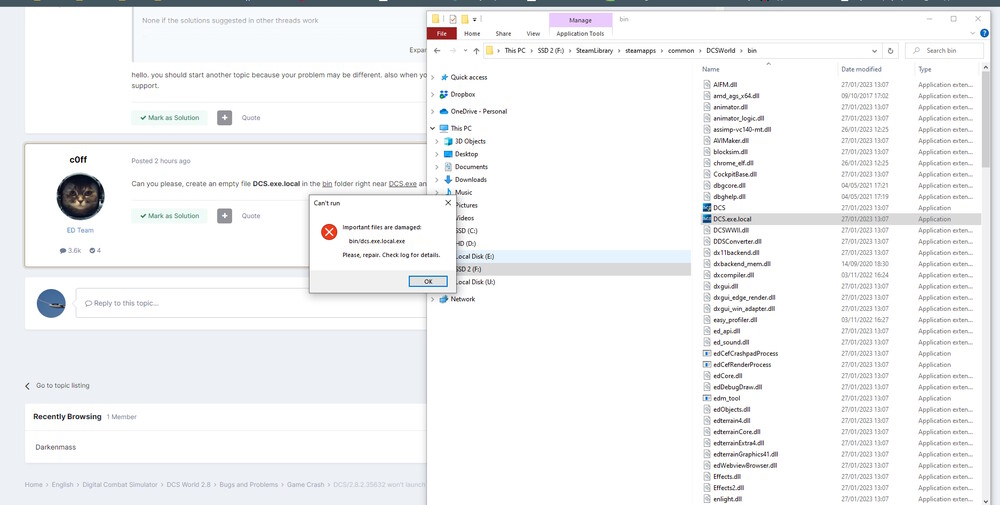Select the DCS.exe.local file row
This screenshot has width=1000, height=505.
click(x=841, y=219)
